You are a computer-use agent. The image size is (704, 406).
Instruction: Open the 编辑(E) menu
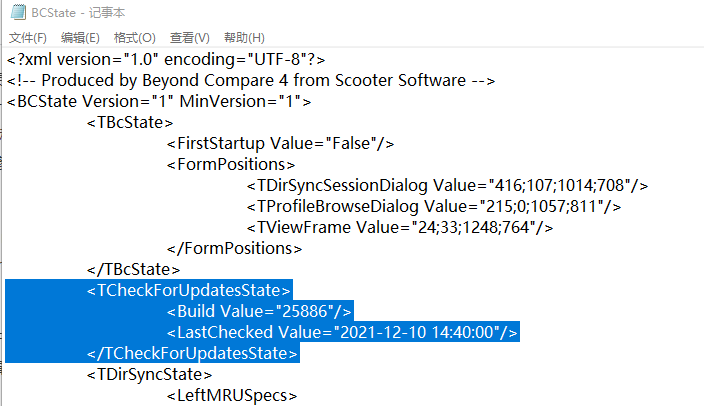pyautogui.click(x=80, y=38)
